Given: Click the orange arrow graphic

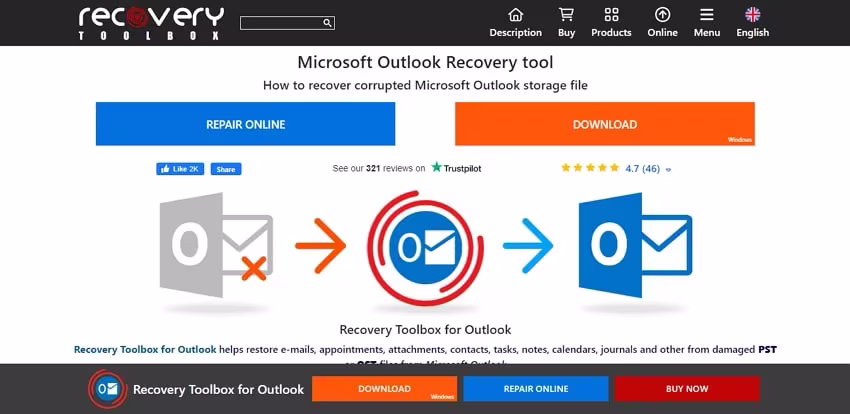Looking at the screenshot, I should pyautogui.click(x=320, y=245).
